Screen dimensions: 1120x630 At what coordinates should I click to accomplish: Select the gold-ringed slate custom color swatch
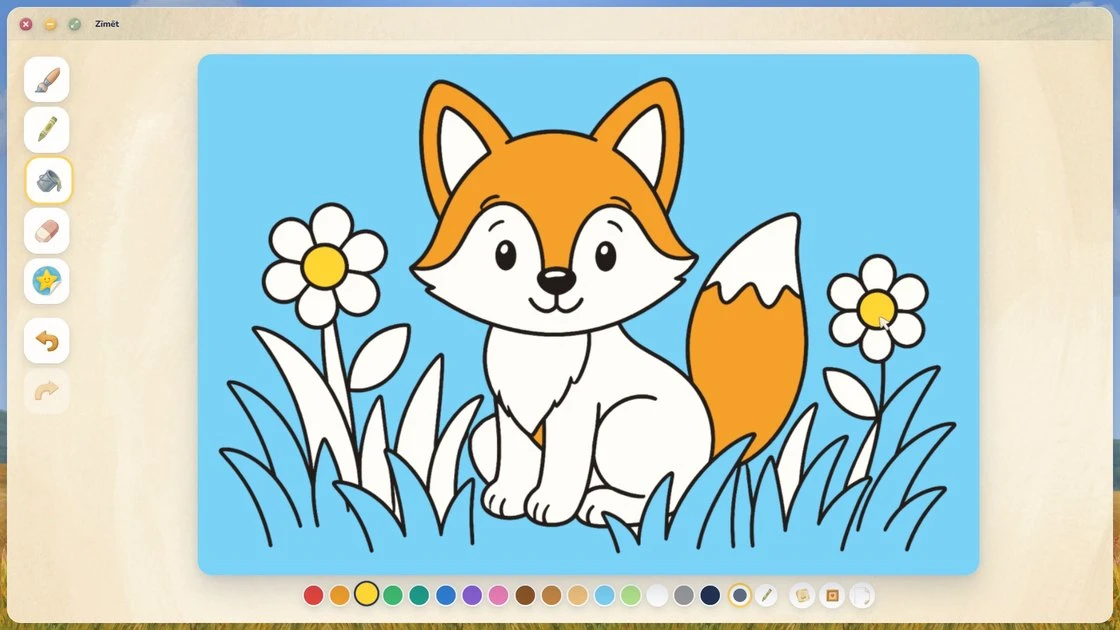739,595
